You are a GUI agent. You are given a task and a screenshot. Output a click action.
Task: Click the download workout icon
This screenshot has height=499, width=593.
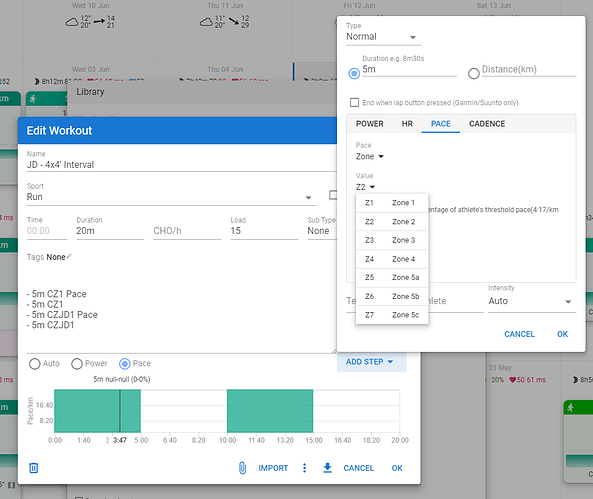[328, 468]
